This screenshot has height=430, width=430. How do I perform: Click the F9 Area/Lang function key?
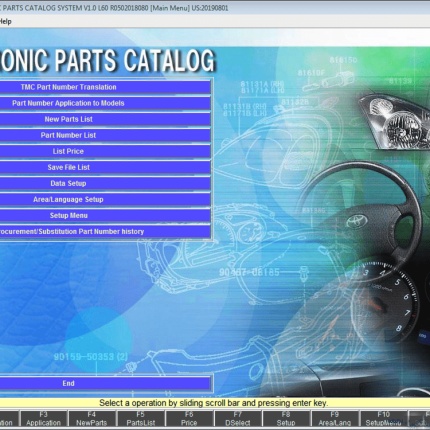[335, 419]
